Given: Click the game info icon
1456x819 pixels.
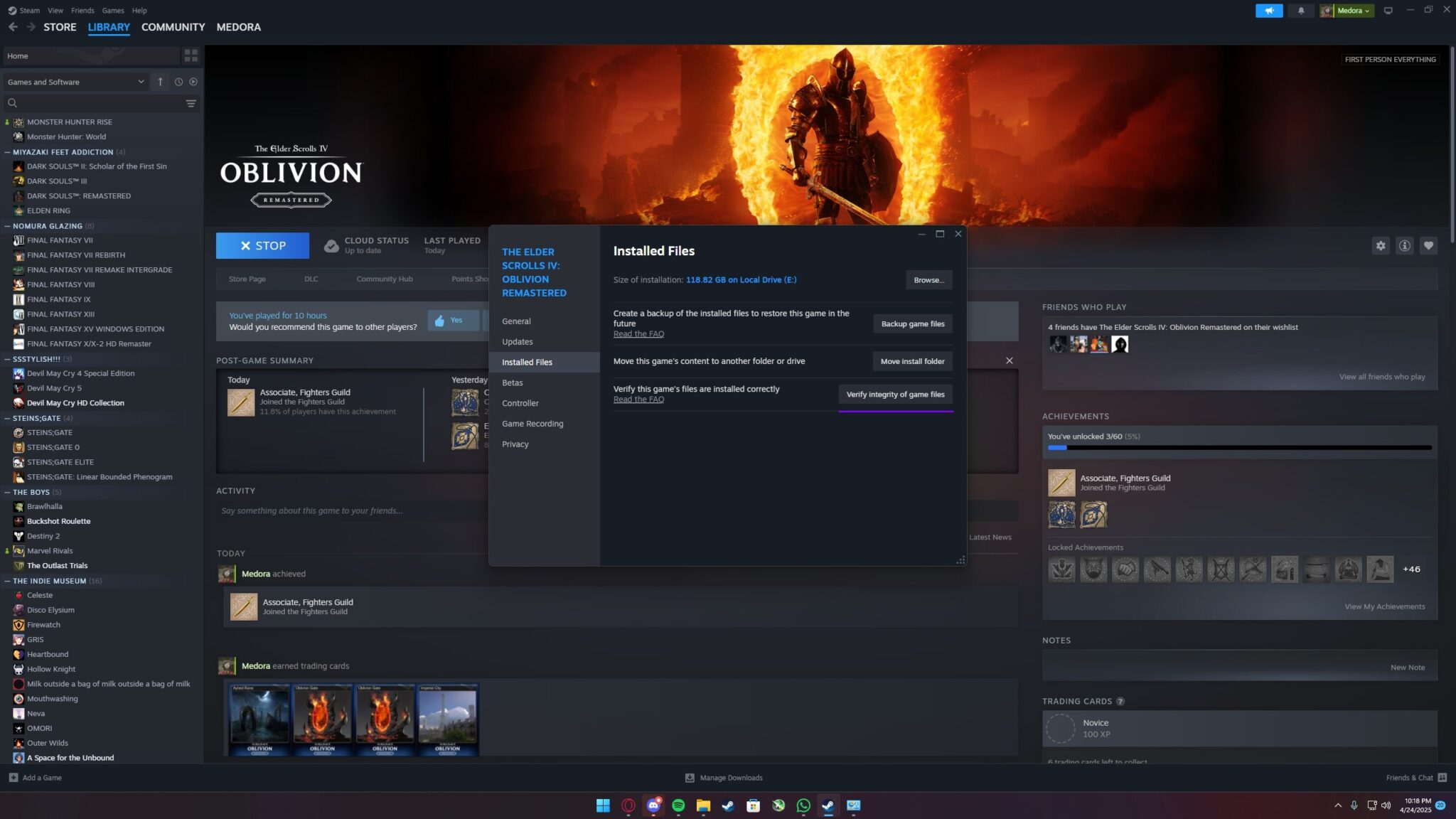Looking at the screenshot, I should click(1404, 245).
